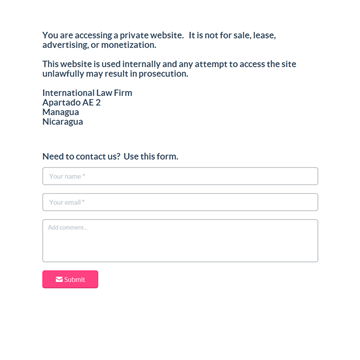360x360 pixels.
Task: Click the word 'Submit' on the pink button
Action: [x=75, y=280]
